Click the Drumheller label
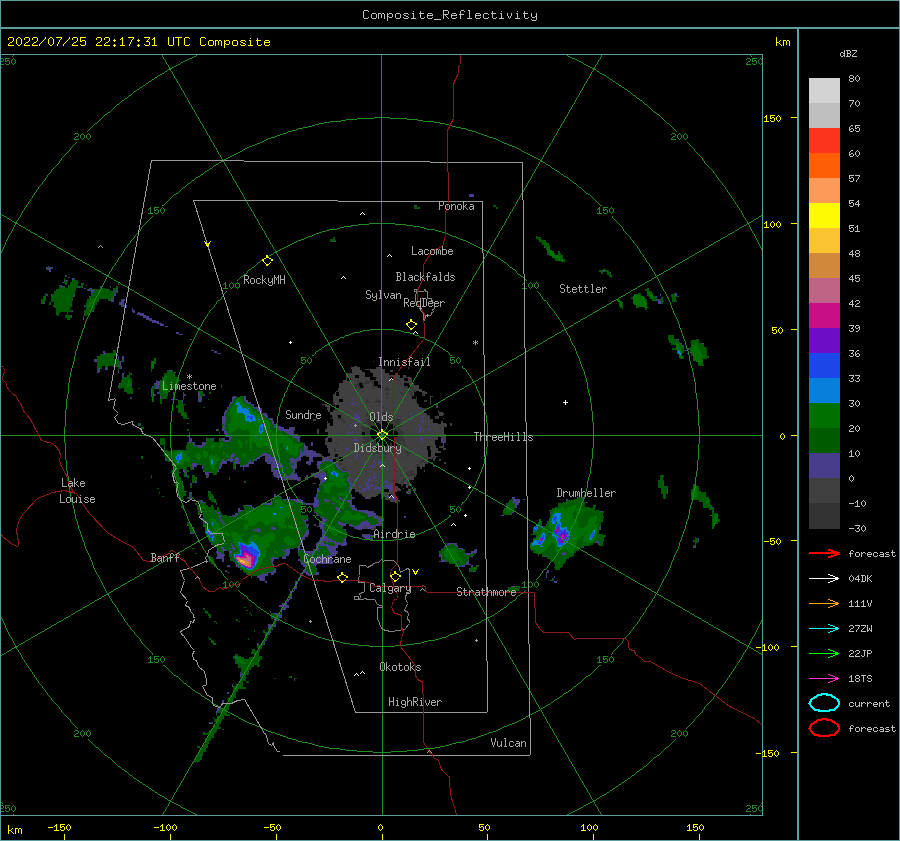900x841 pixels. click(586, 493)
